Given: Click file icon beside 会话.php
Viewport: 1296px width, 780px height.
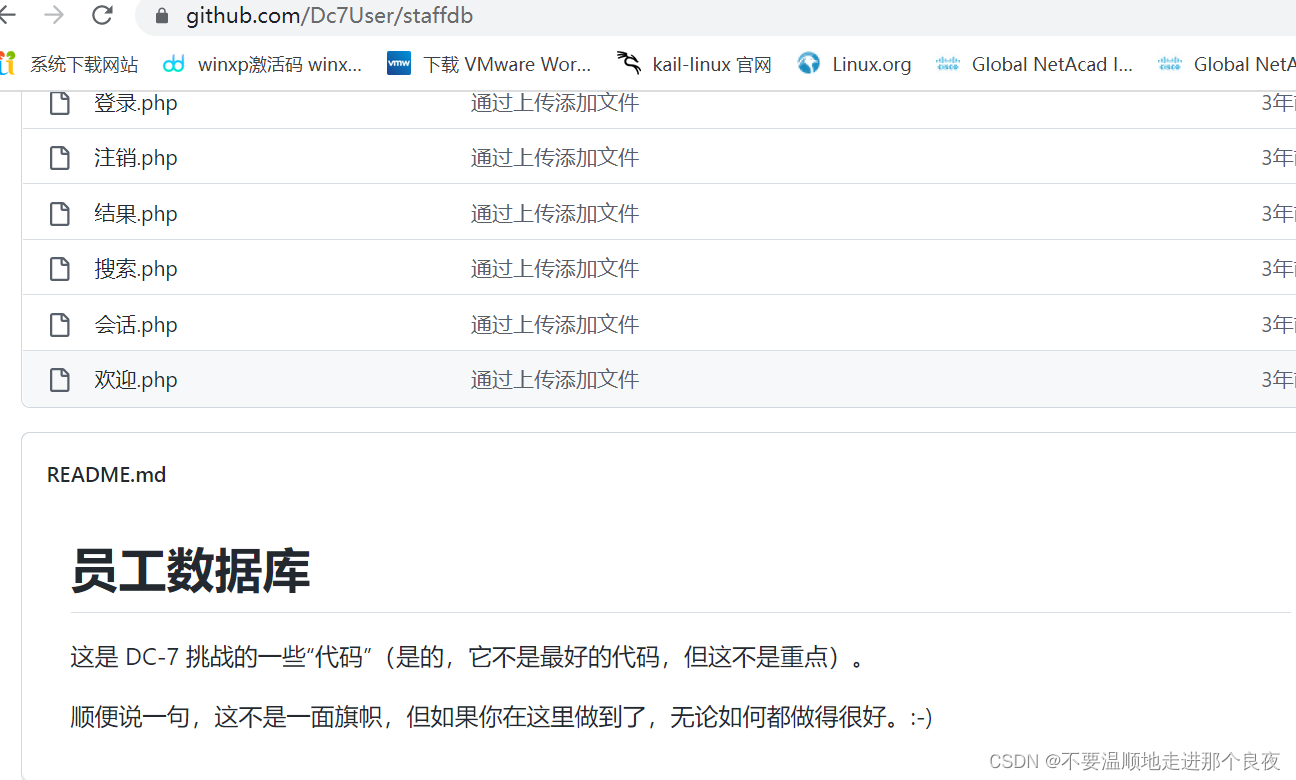Looking at the screenshot, I should click(x=60, y=325).
